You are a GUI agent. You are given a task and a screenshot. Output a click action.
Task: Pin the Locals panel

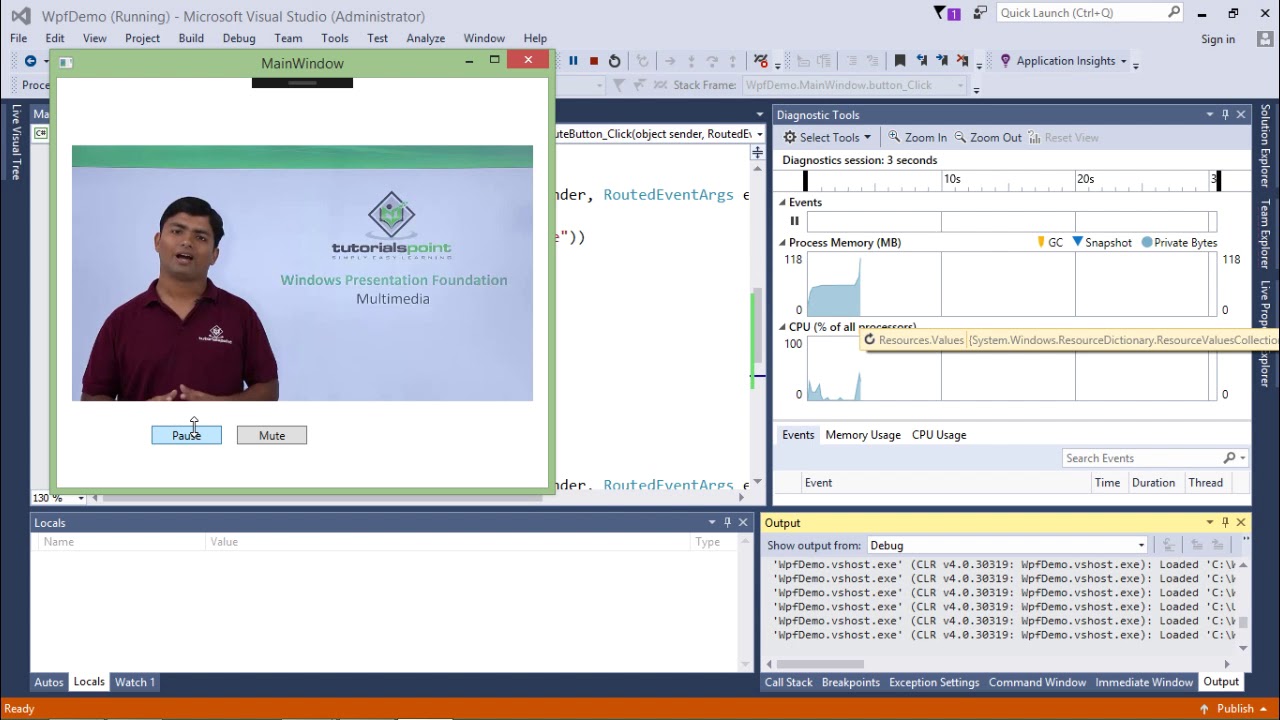727,523
